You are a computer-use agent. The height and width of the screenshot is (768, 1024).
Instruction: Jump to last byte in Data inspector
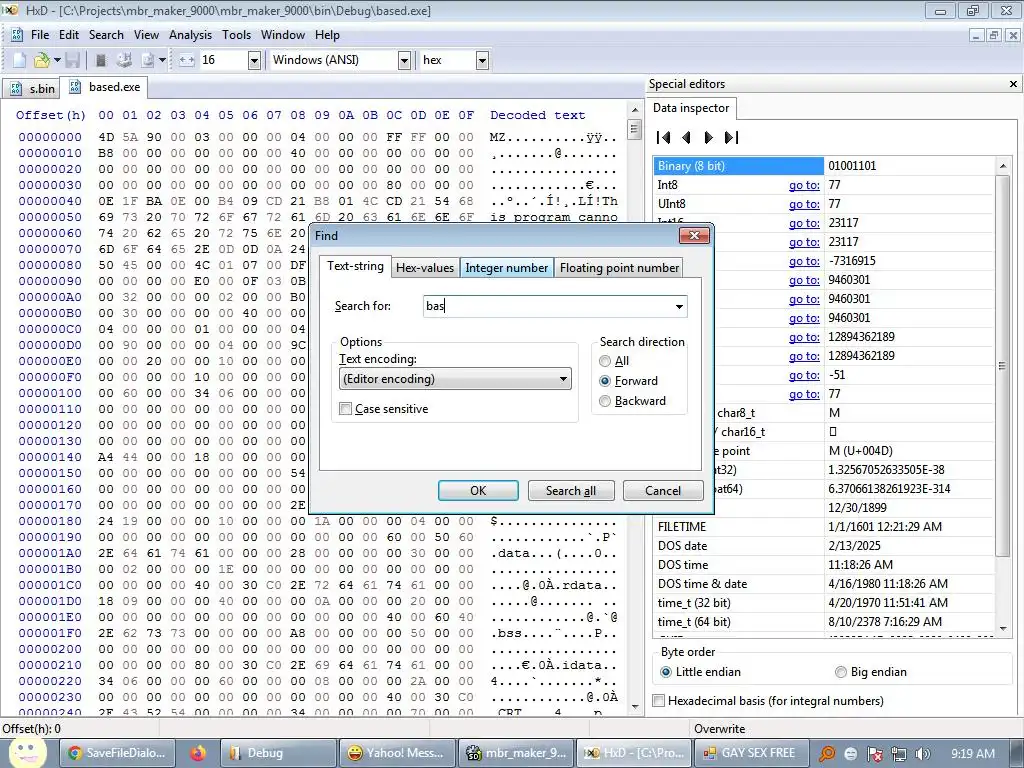731,137
